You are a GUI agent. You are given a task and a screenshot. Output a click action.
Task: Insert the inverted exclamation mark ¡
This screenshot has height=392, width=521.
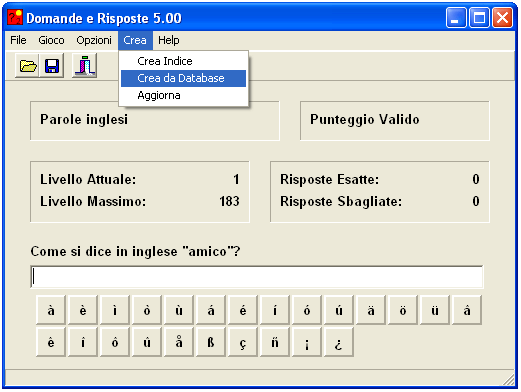point(307,342)
